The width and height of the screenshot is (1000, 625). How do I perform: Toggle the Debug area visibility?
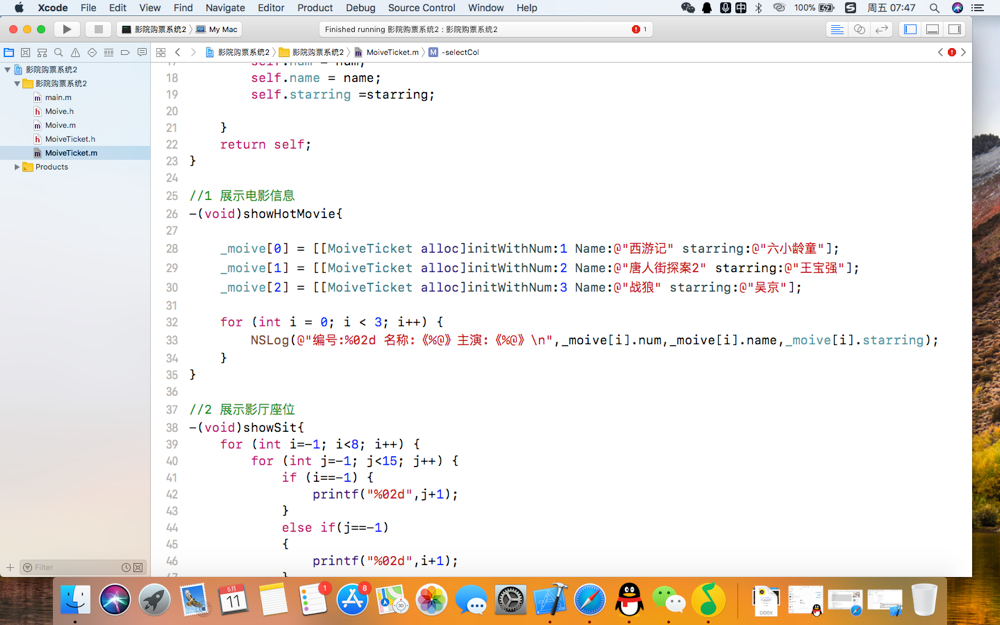pos(932,29)
